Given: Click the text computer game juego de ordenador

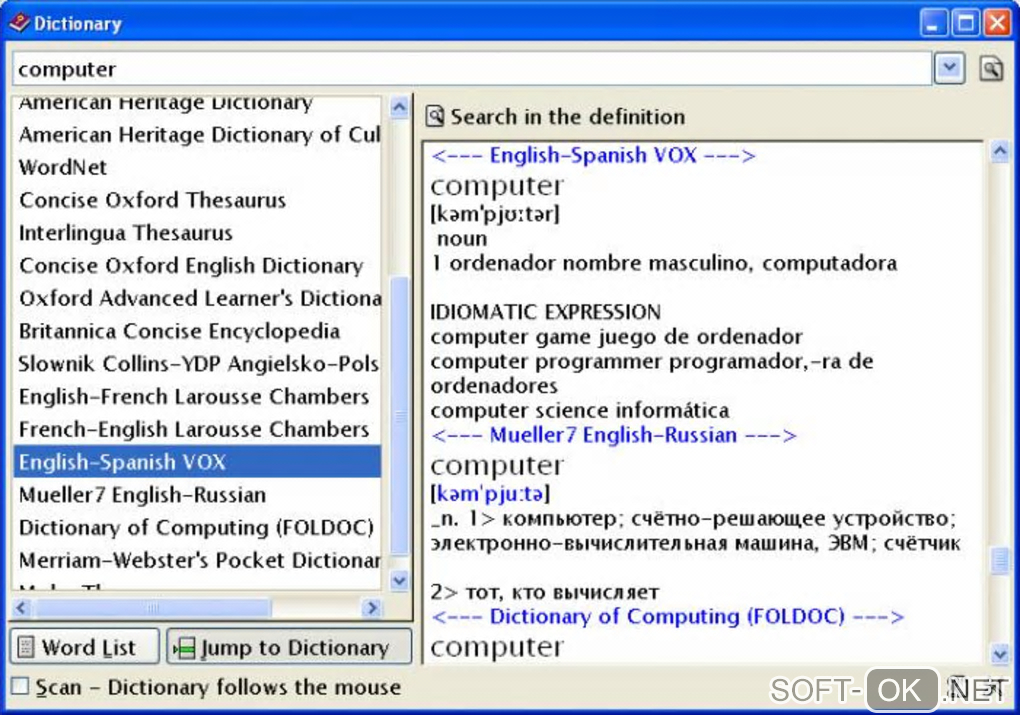Looking at the screenshot, I should coord(616,337).
